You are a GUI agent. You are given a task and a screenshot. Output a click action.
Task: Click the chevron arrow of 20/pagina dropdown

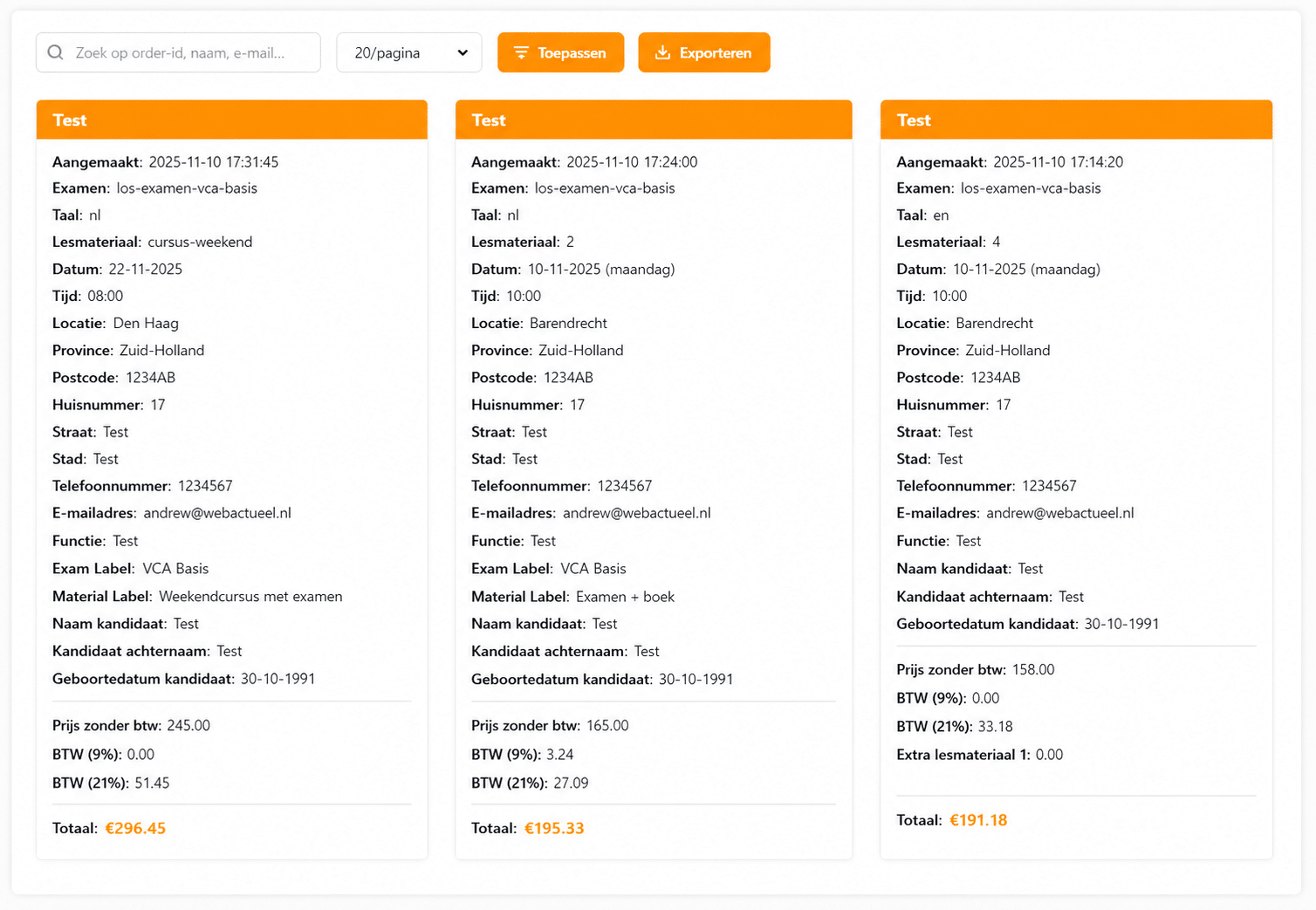(x=463, y=53)
